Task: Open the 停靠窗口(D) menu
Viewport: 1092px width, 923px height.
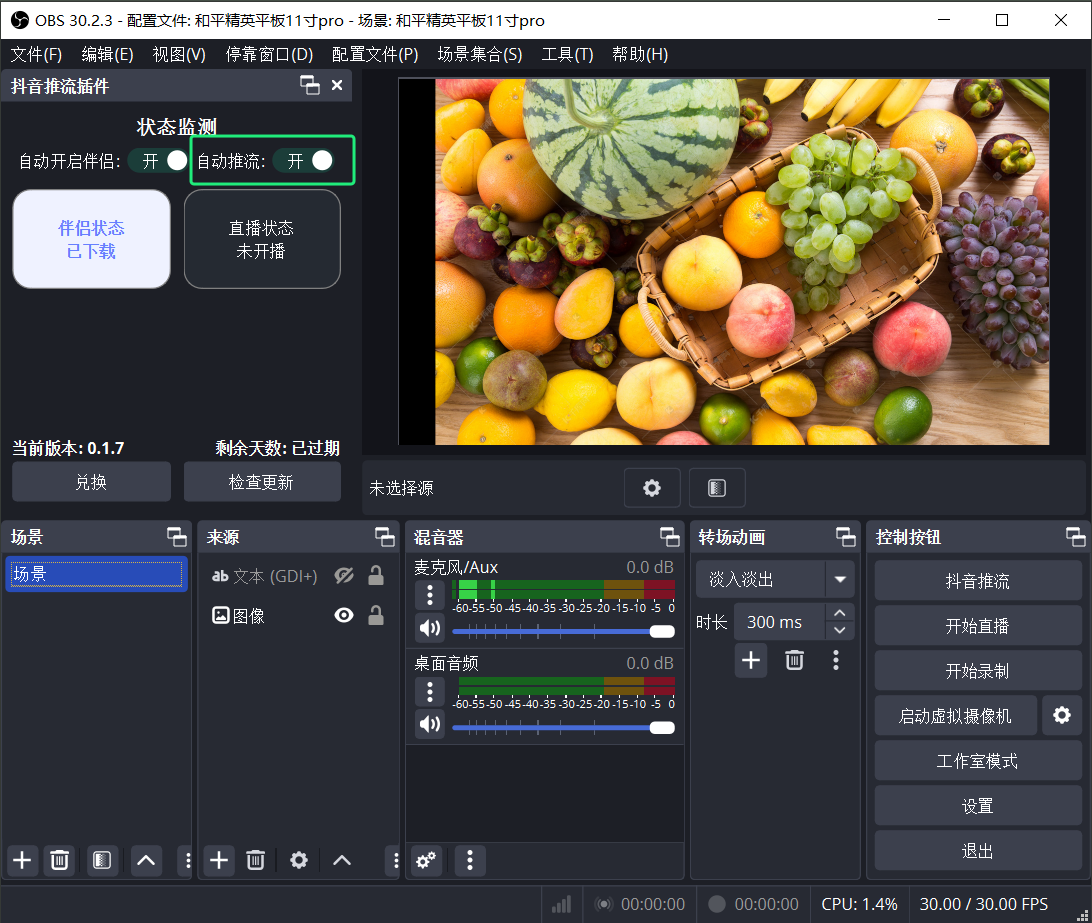Action: 269,54
